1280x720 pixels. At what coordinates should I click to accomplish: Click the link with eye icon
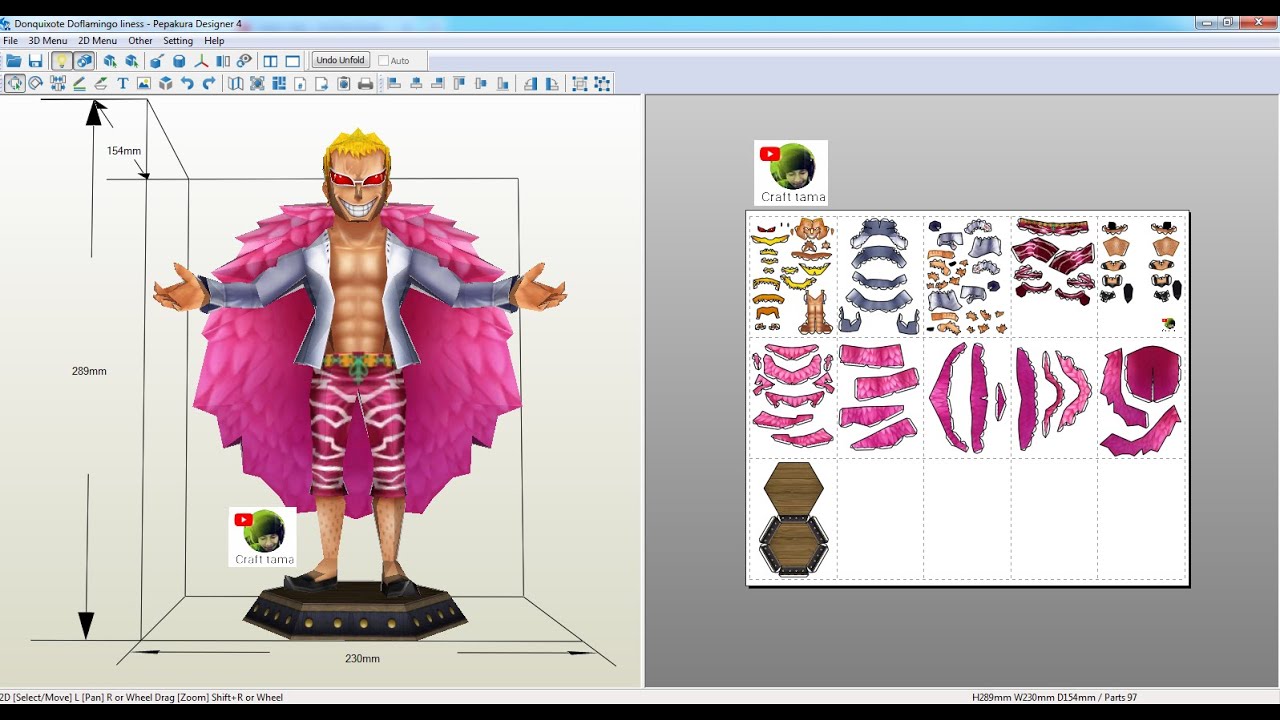(244, 60)
